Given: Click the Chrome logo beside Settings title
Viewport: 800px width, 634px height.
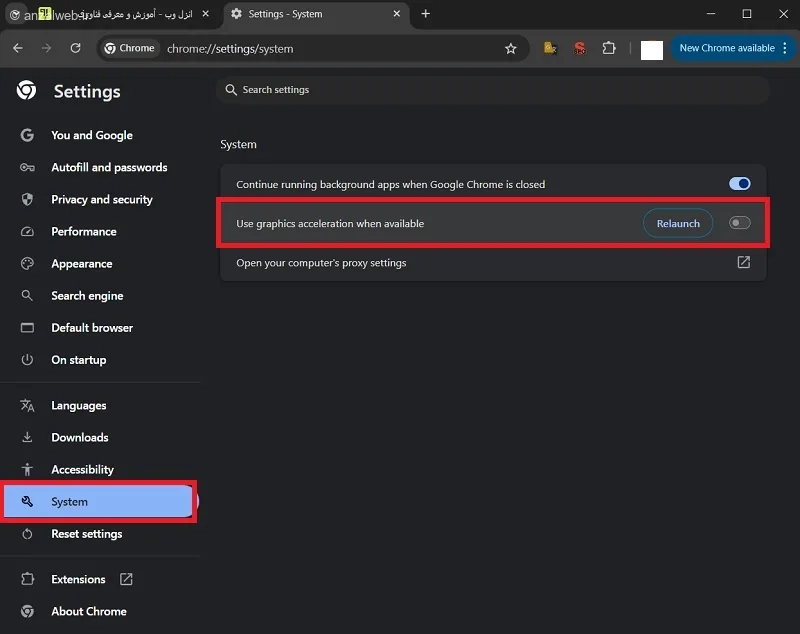Looking at the screenshot, I should point(27,90).
